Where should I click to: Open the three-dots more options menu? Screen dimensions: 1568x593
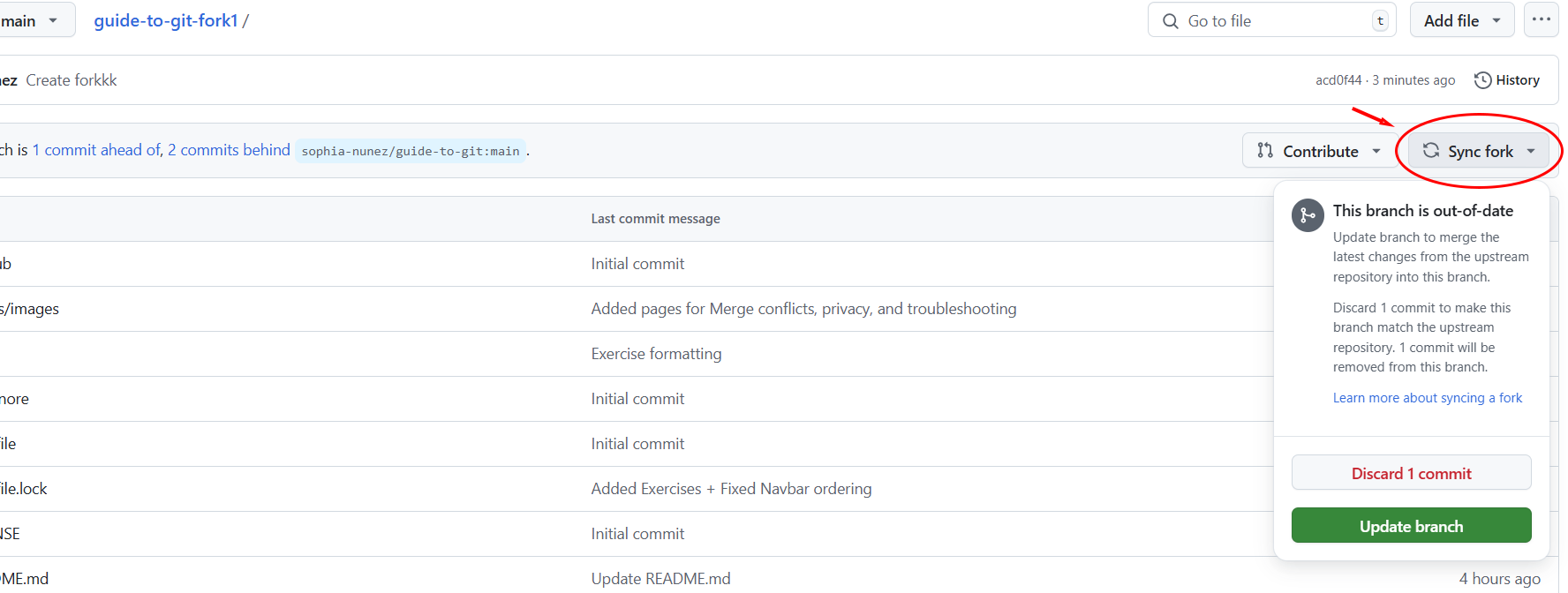coord(1542,19)
